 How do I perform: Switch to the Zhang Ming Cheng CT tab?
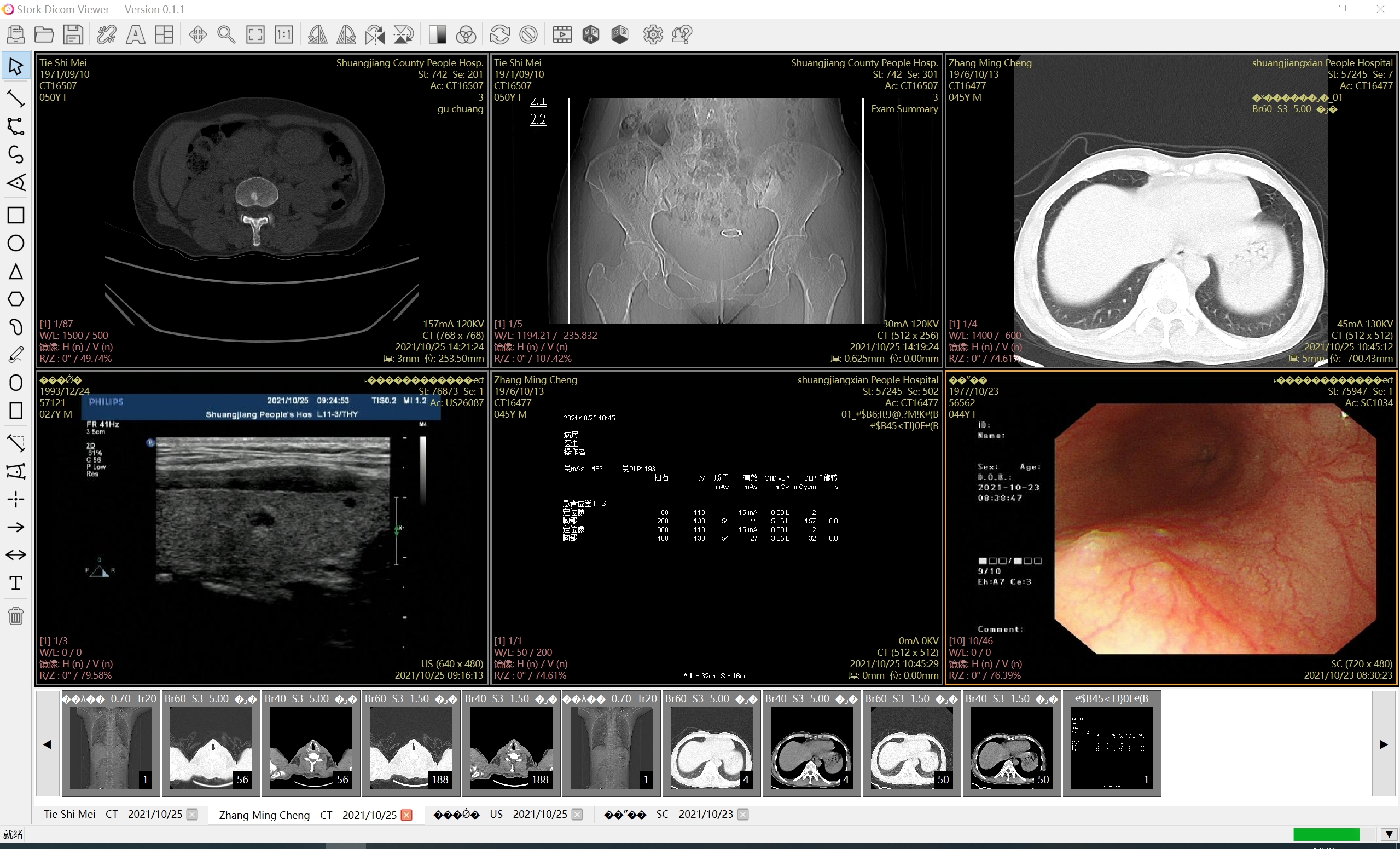click(x=307, y=815)
